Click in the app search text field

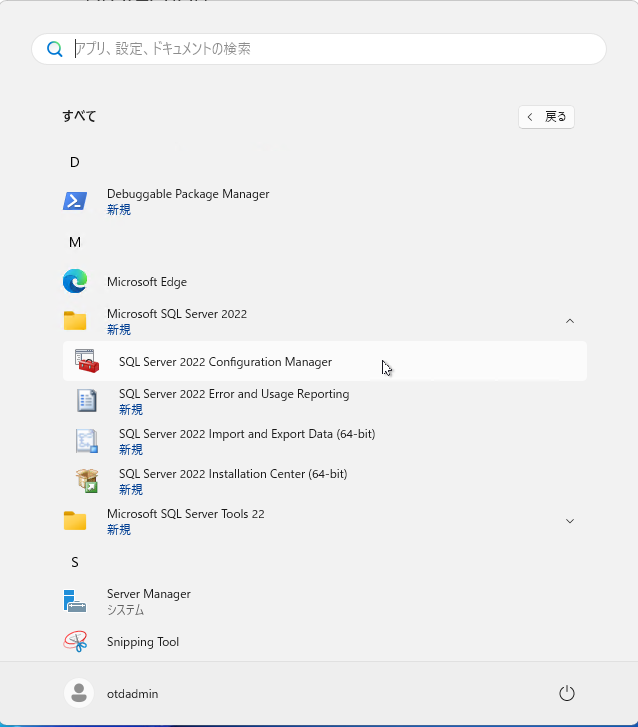pos(330,49)
